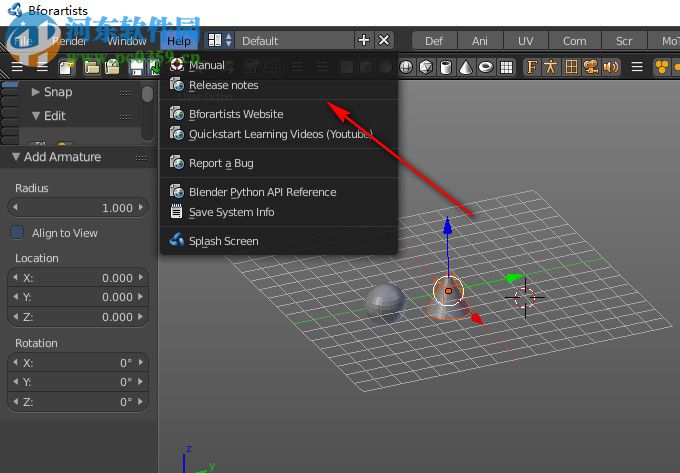Click the blue Z-axis gizmo arrow

pos(448,226)
